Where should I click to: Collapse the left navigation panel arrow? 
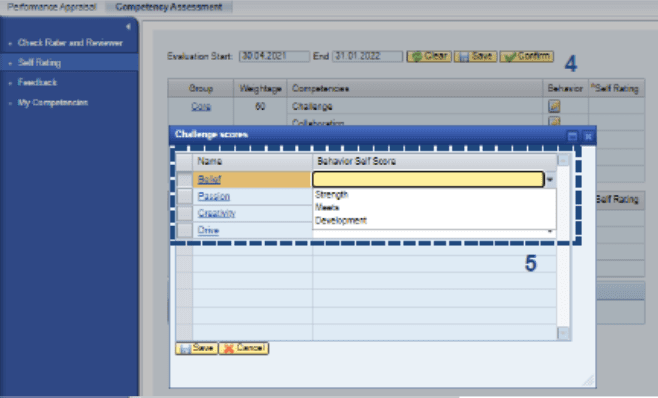tap(128, 26)
